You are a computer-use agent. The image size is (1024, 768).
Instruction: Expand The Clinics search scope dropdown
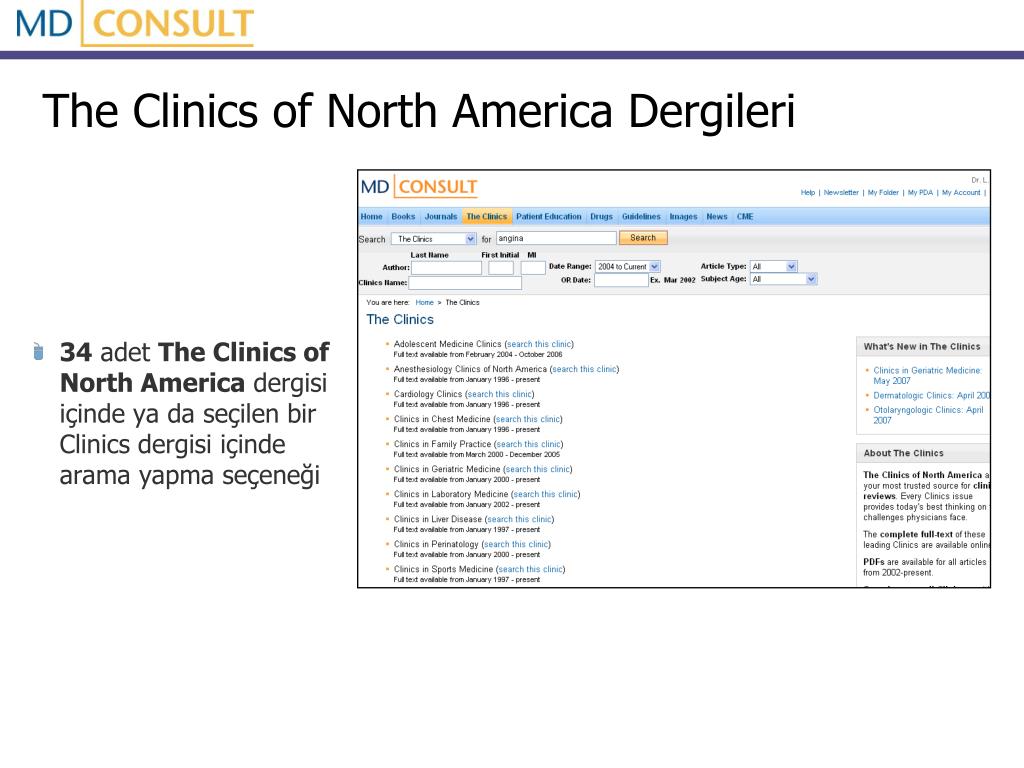(434, 239)
